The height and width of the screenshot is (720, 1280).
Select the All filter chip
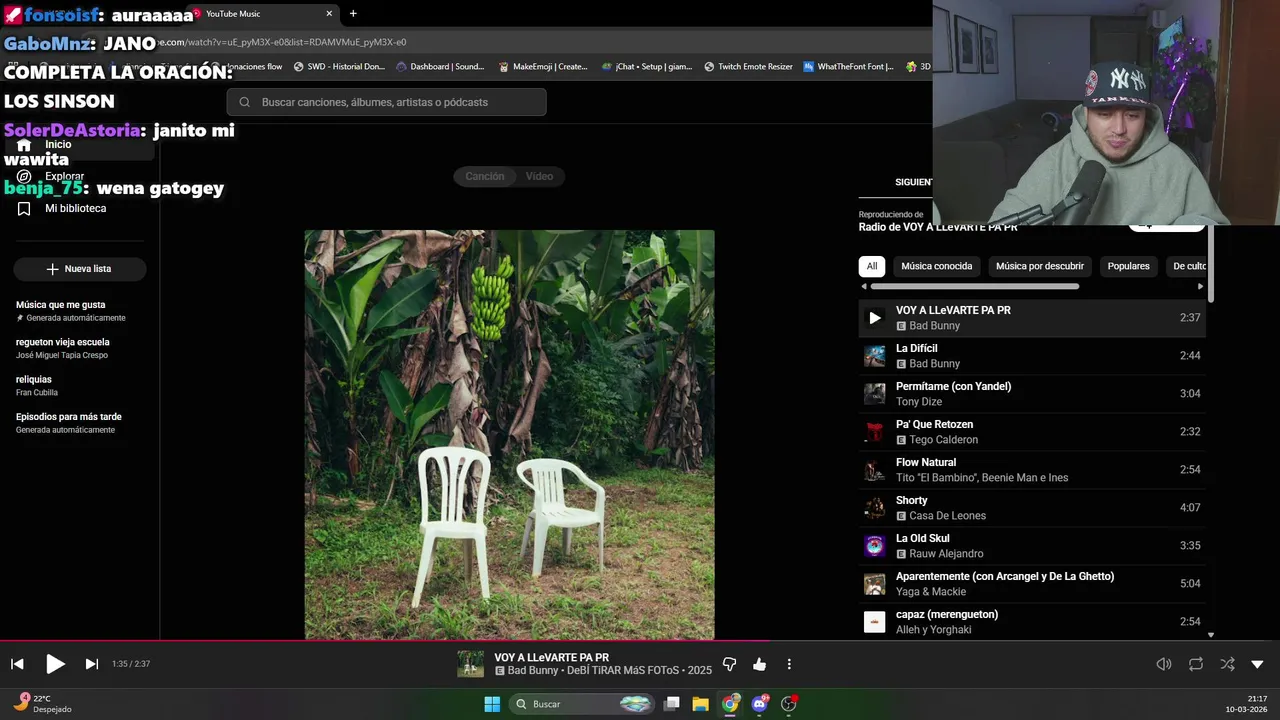(x=872, y=266)
